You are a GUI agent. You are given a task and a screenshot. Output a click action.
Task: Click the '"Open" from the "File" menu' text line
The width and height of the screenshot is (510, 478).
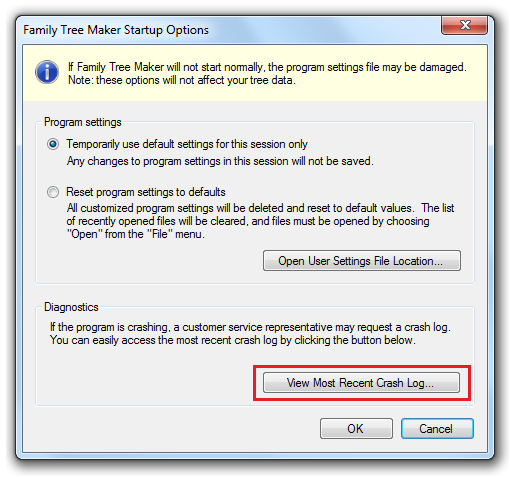(x=135, y=234)
